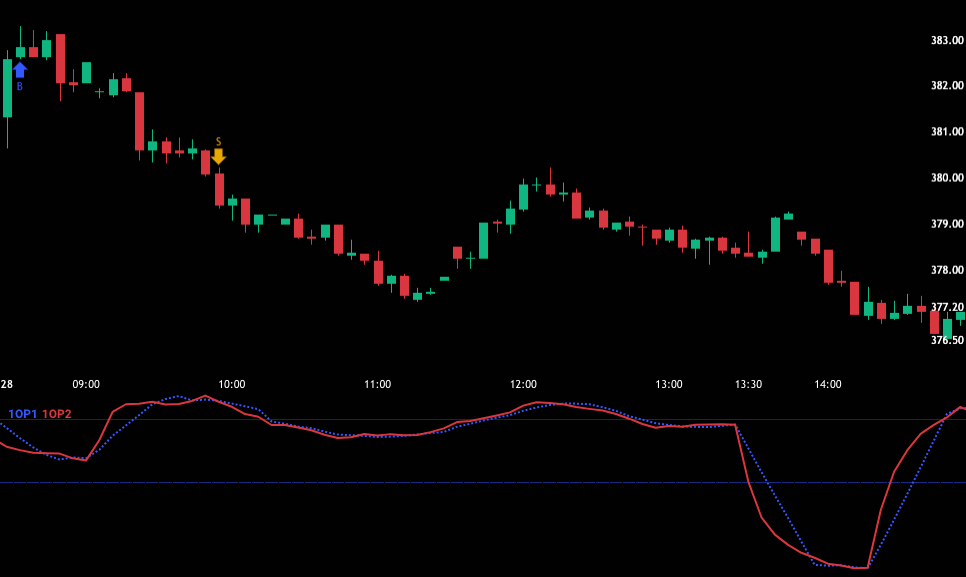Screen dimensions: 966x577
Task: Click the large green candle before 12:00
Action: click(x=484, y=240)
